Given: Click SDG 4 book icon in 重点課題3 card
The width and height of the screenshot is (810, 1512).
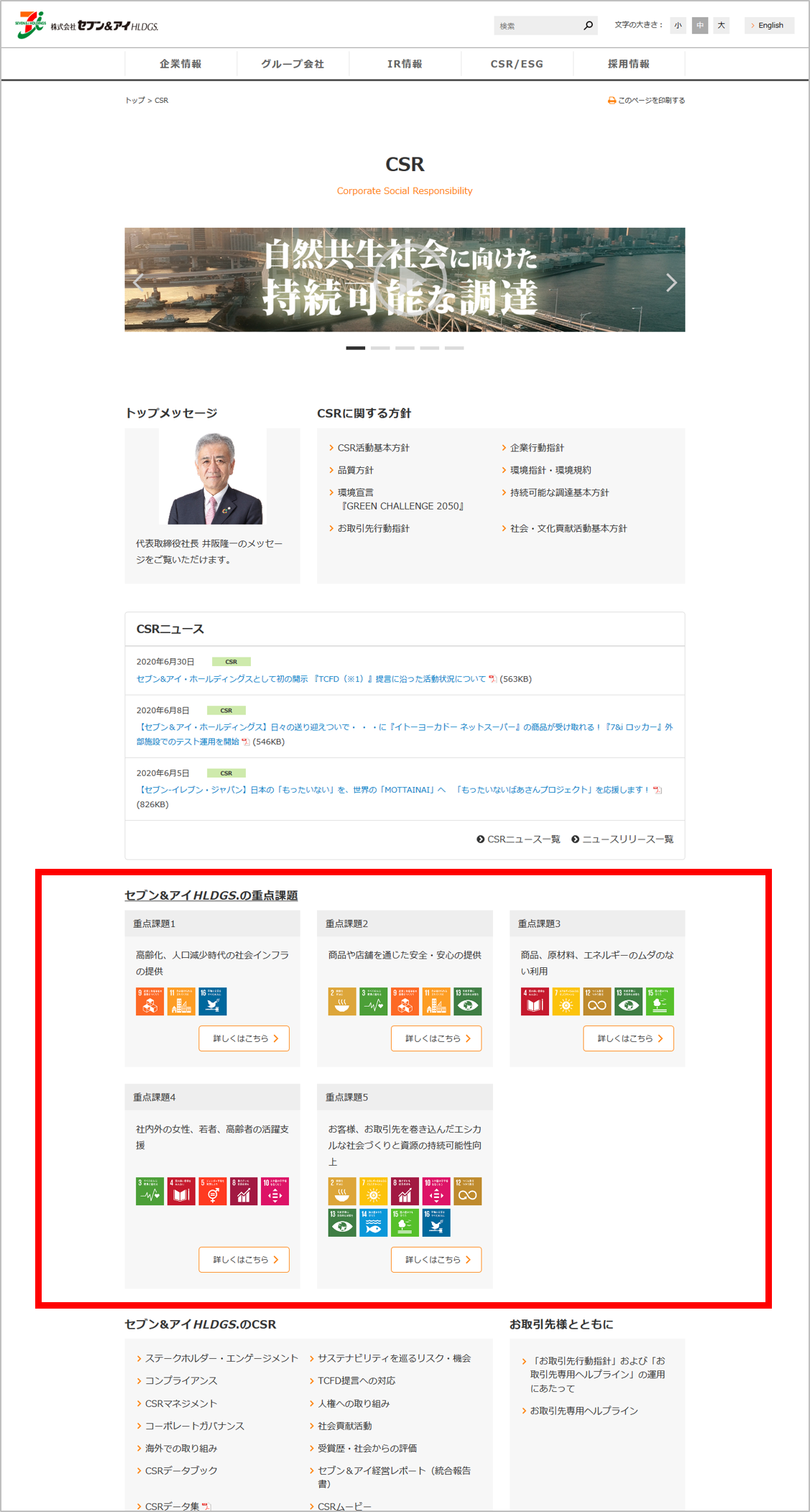Looking at the screenshot, I should (x=535, y=1001).
